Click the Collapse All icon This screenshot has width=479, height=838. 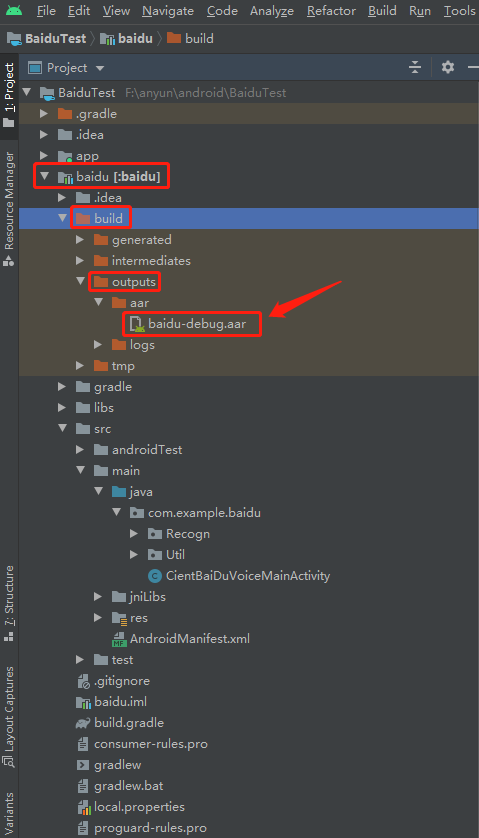tap(415, 67)
